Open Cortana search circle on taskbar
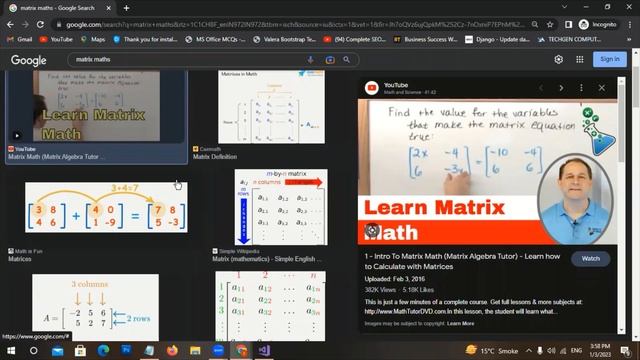The height and width of the screenshot is (360, 640). [x=33, y=351]
